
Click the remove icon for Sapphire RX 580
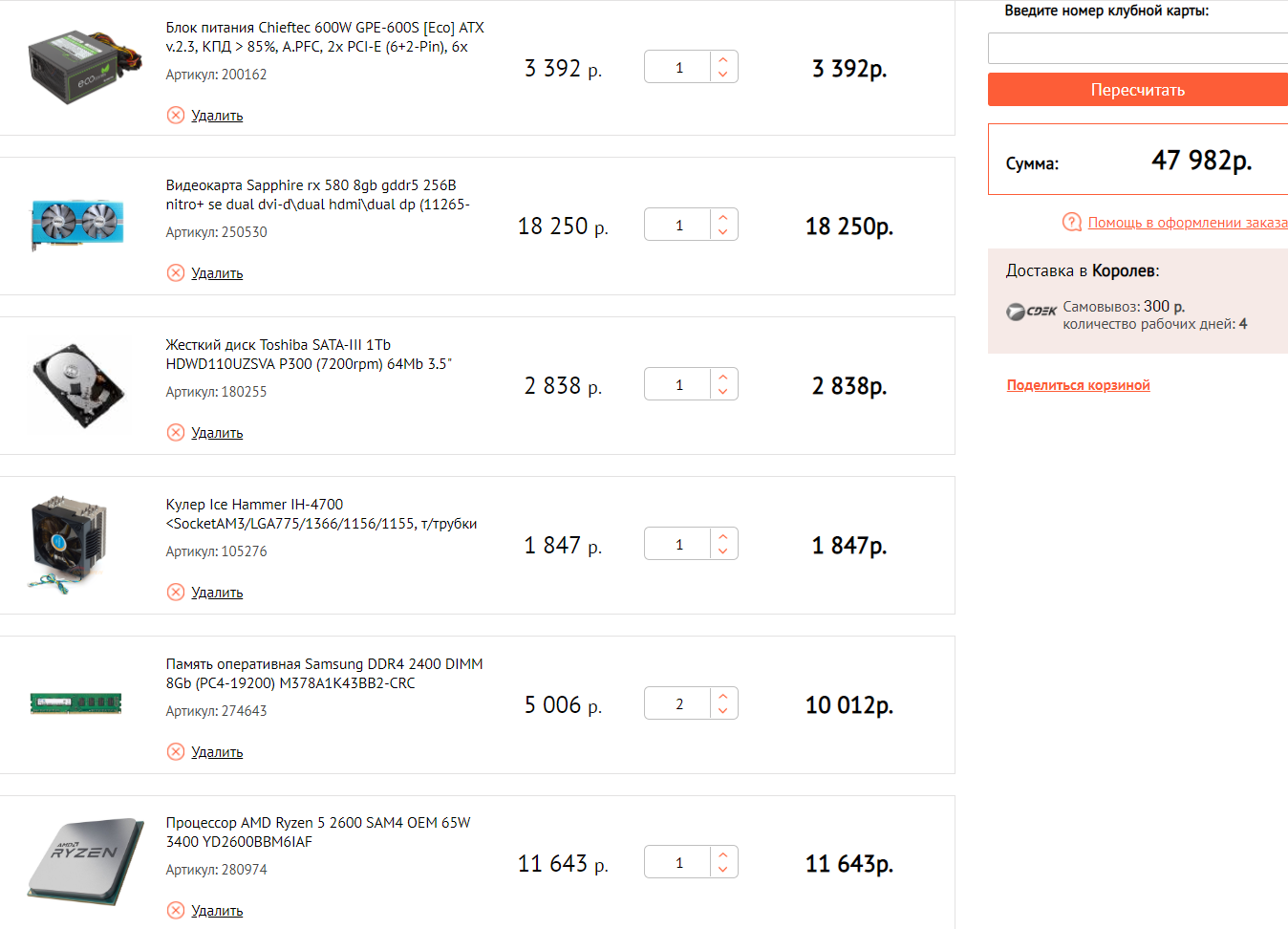point(176,273)
